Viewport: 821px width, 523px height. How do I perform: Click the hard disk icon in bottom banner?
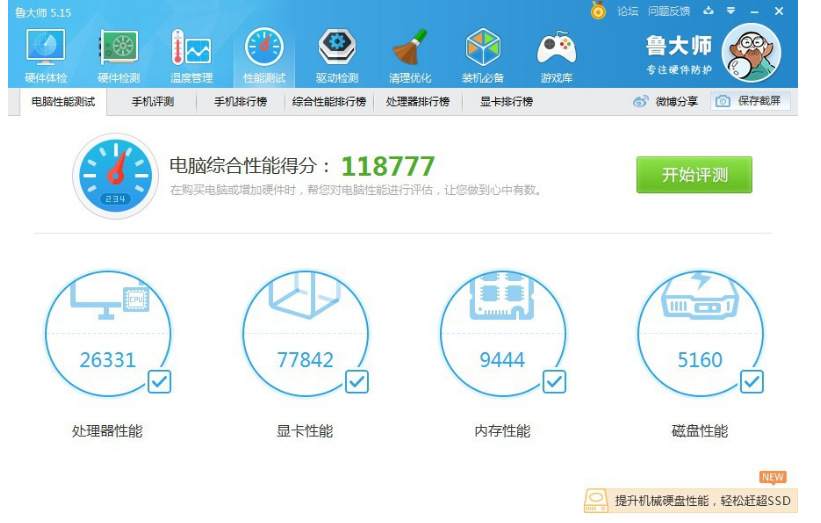coord(596,501)
